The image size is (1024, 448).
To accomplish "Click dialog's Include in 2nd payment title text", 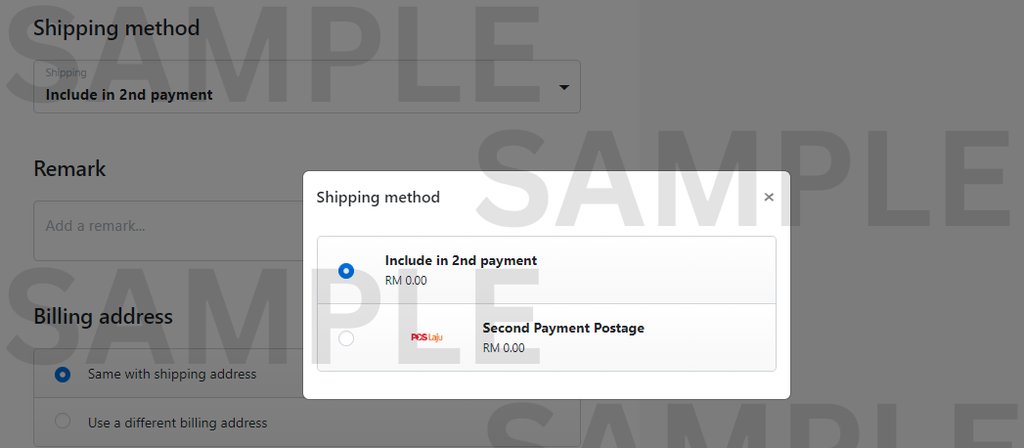I will 461,260.
